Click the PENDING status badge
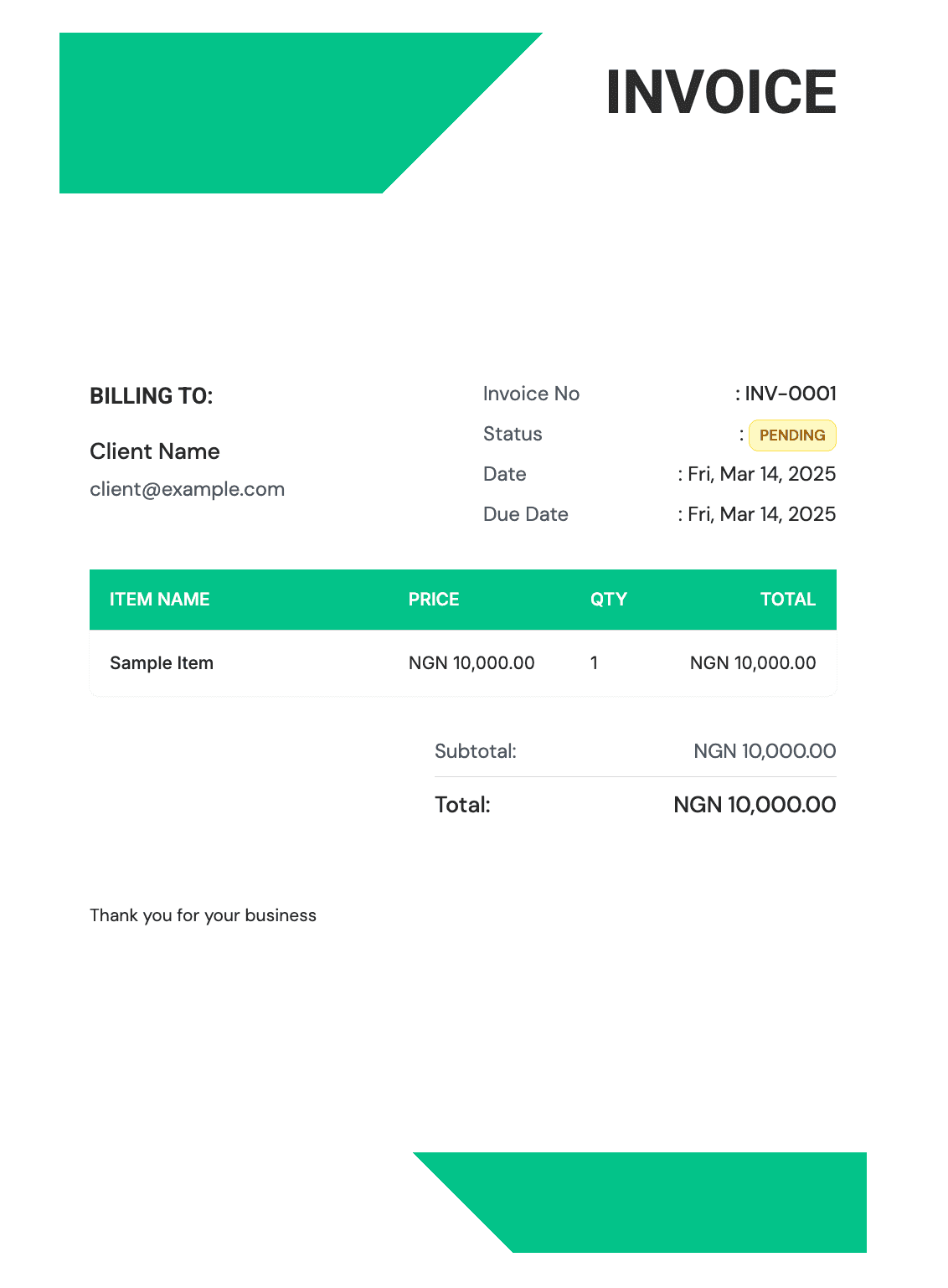 pos(791,435)
